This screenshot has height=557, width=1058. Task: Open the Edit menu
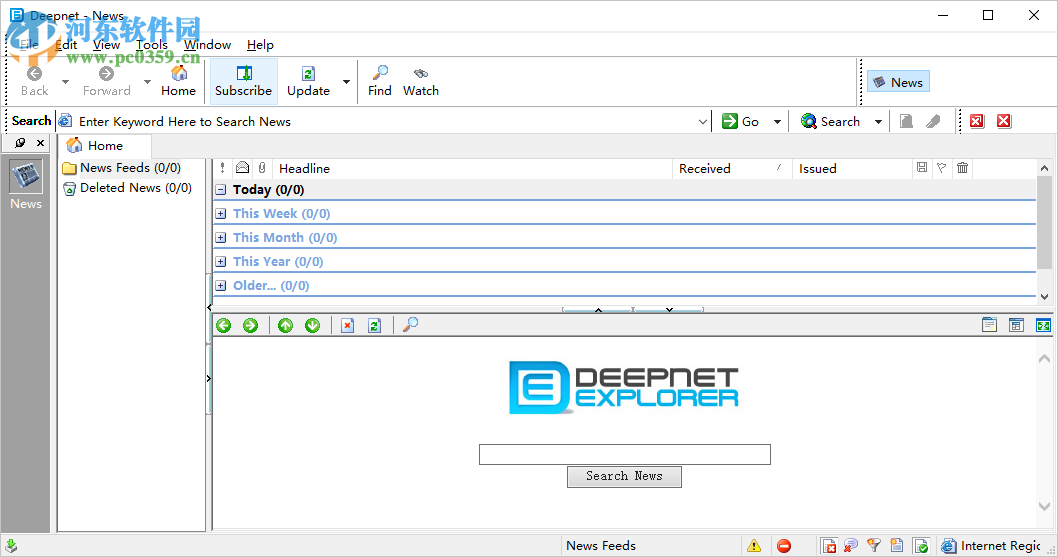pyautogui.click(x=66, y=45)
